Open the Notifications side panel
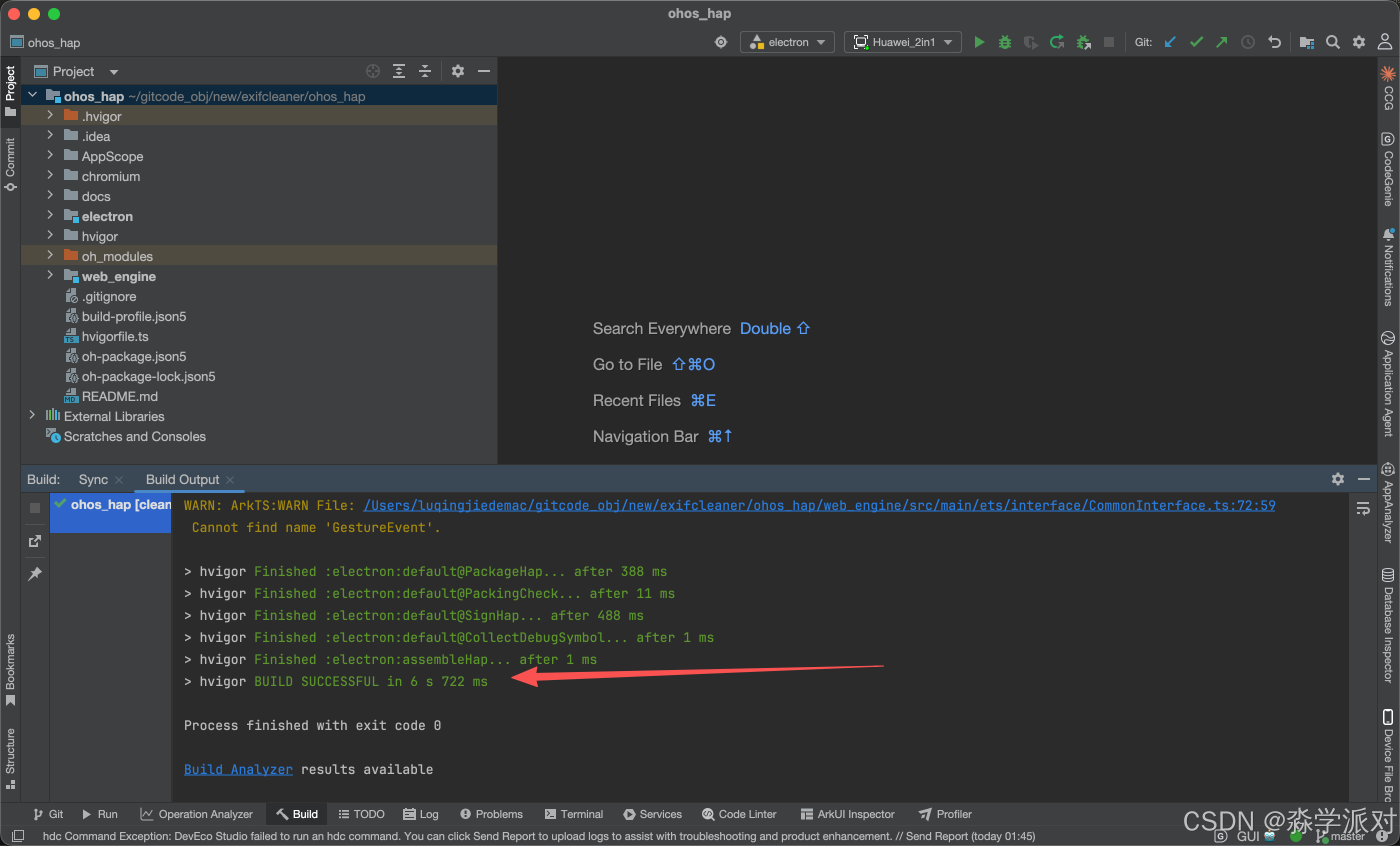The width and height of the screenshot is (1400, 846). [x=1388, y=267]
